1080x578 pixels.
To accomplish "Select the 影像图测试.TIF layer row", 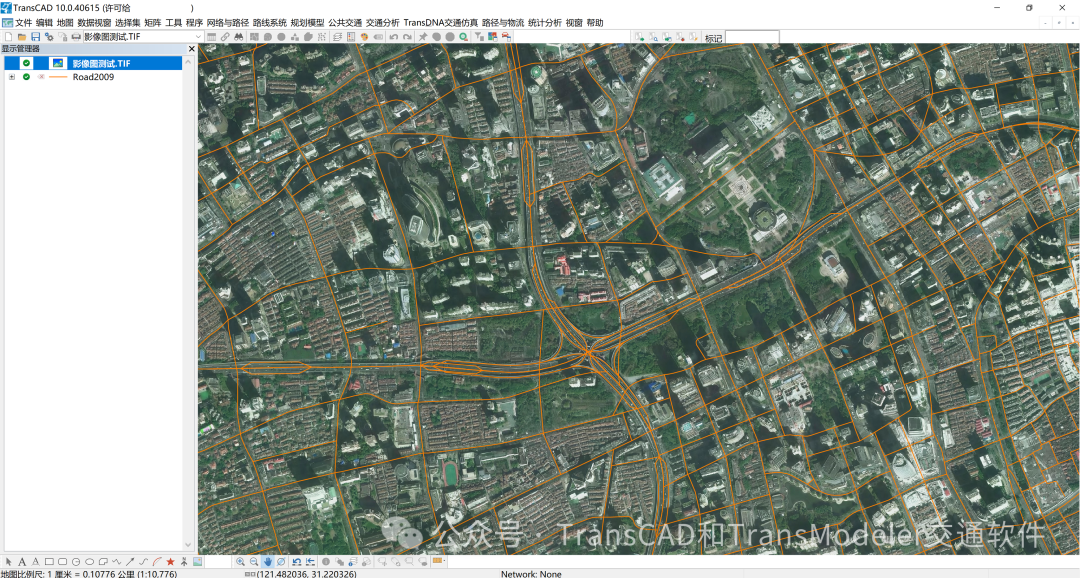I will tap(93, 63).
